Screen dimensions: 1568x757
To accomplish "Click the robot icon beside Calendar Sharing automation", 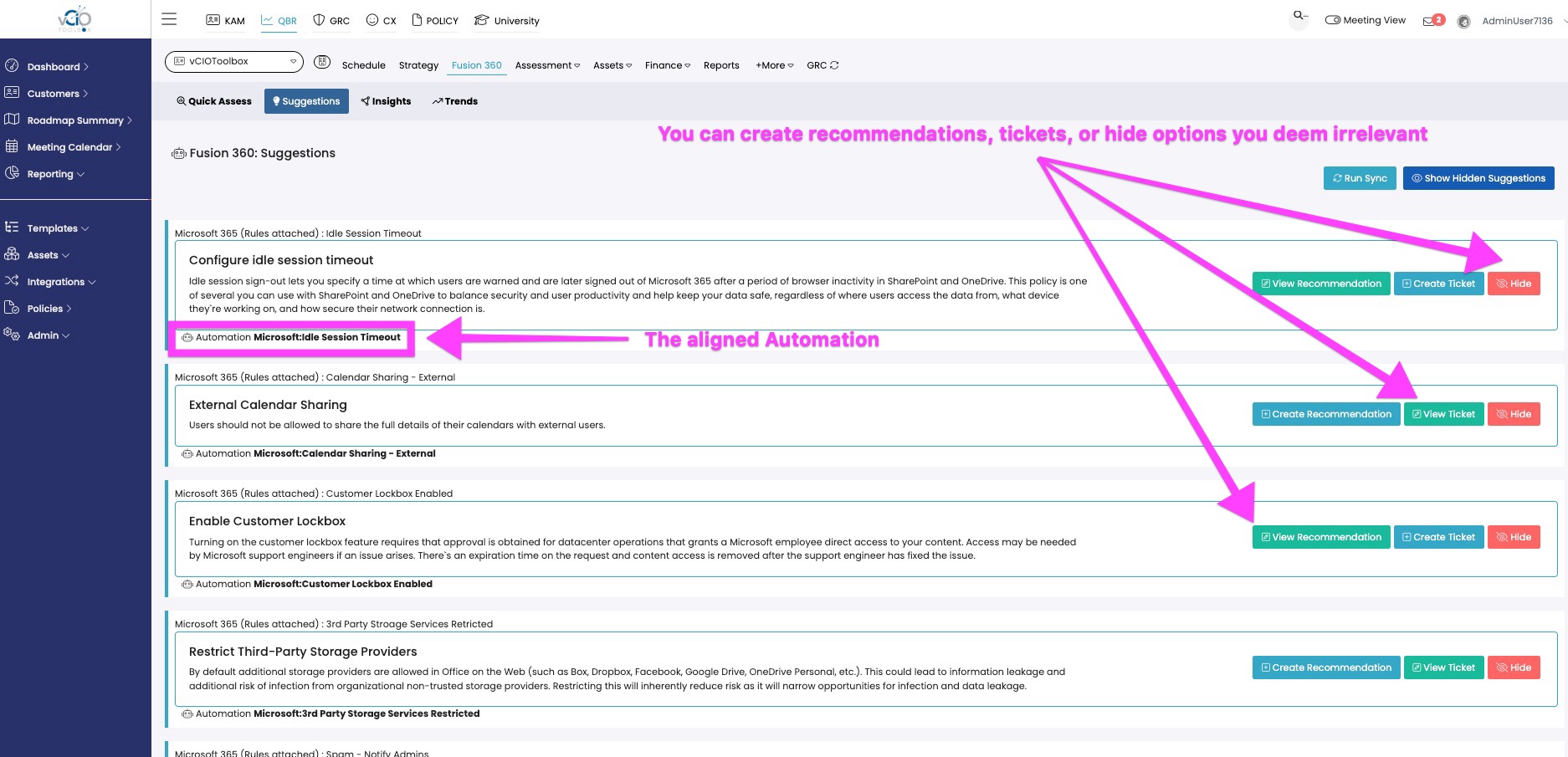I will click(x=187, y=454).
